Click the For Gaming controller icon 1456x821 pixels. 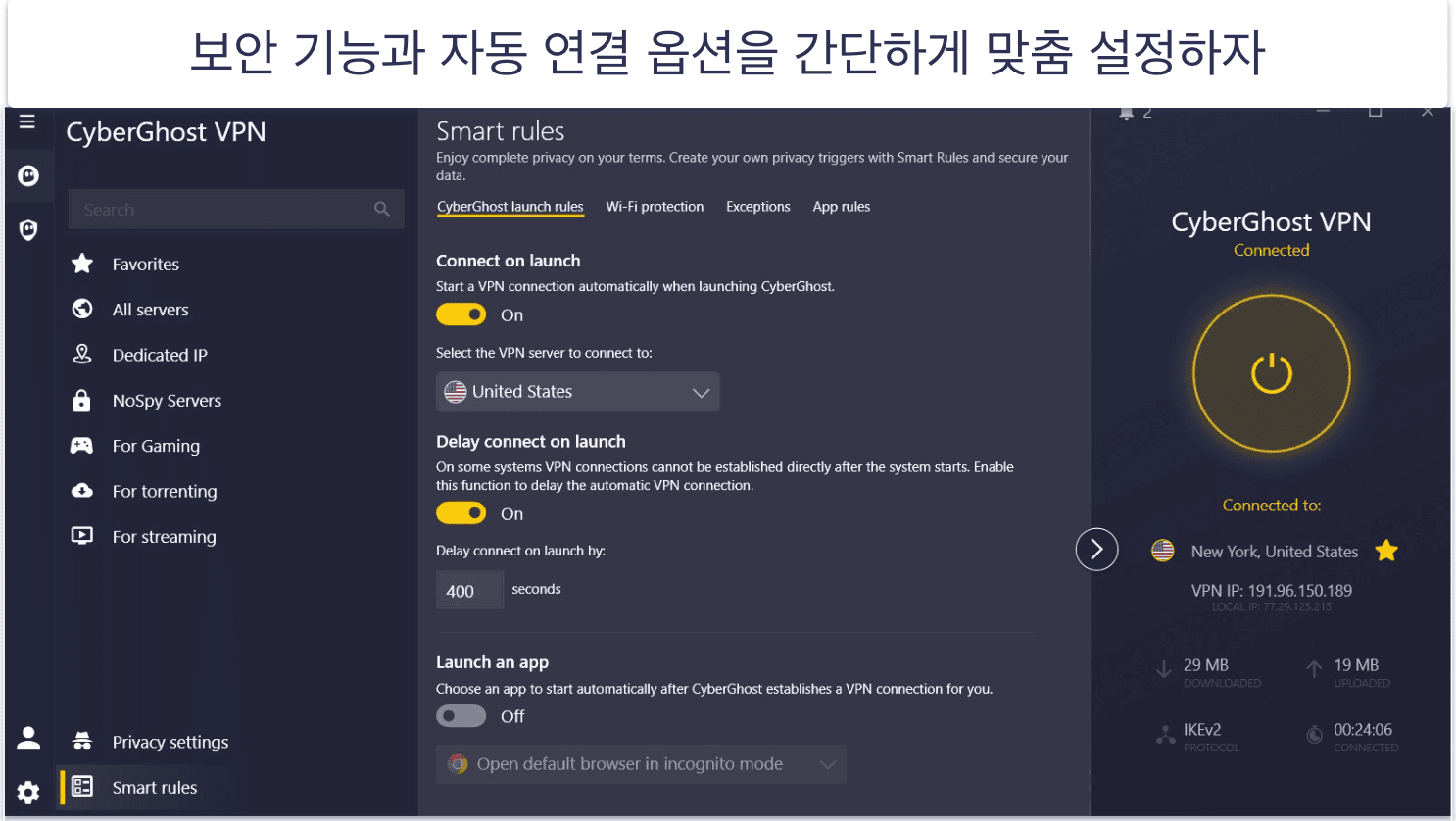tap(82, 446)
